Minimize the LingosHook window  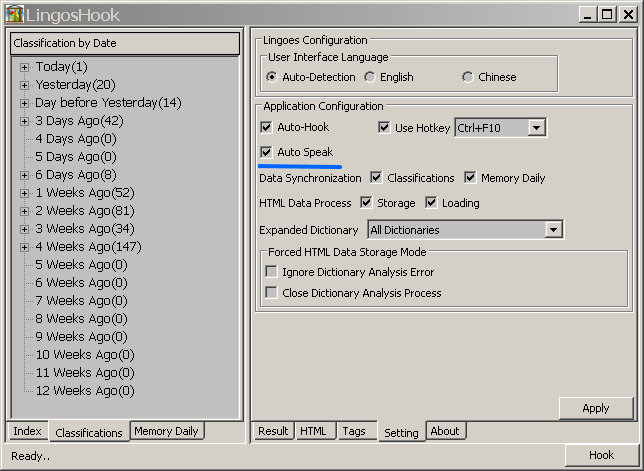coord(588,15)
